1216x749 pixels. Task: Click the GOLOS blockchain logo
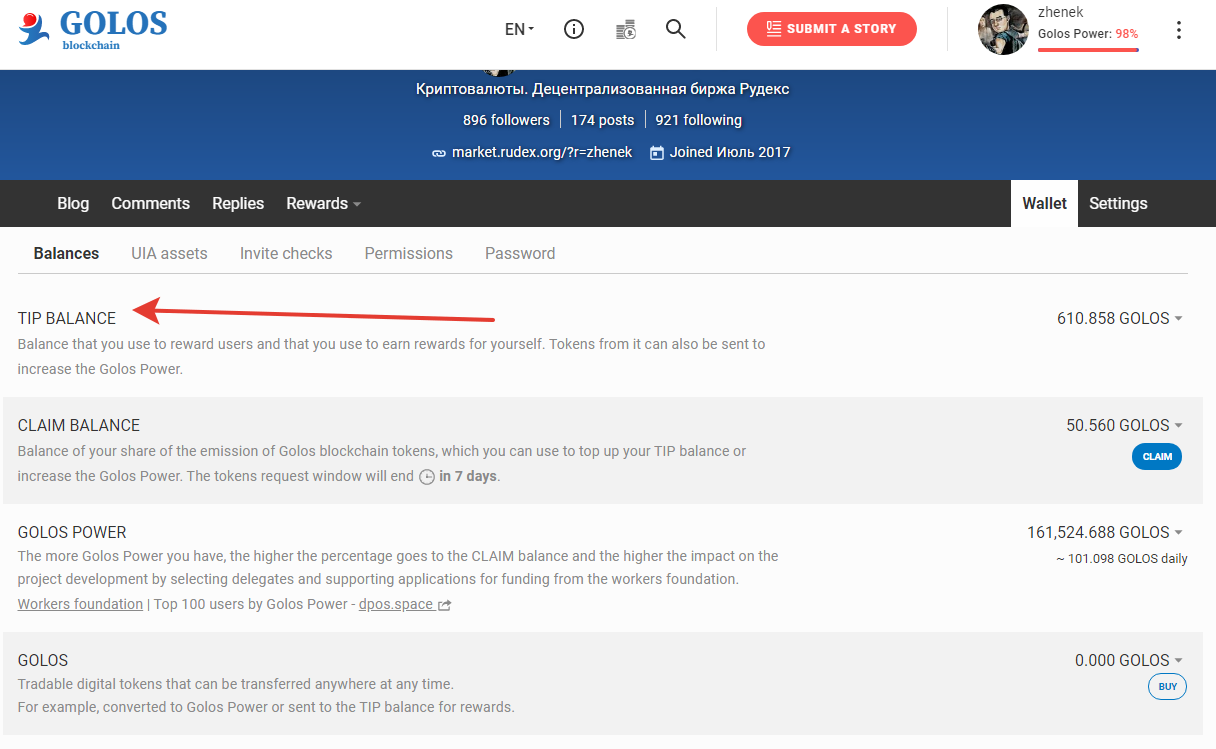(x=92, y=29)
